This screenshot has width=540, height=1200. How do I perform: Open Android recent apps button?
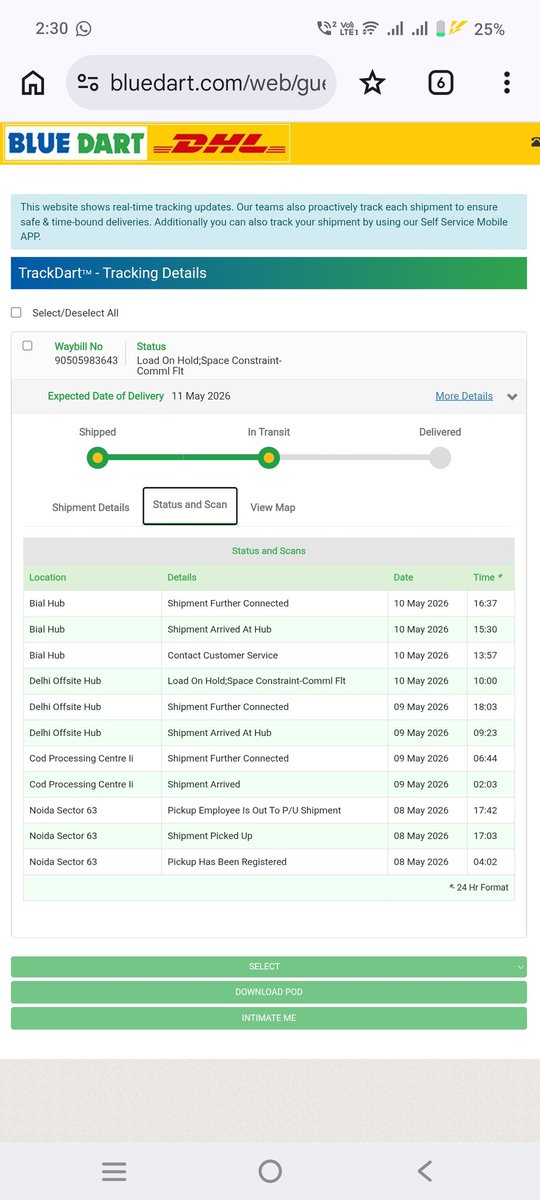114,1171
